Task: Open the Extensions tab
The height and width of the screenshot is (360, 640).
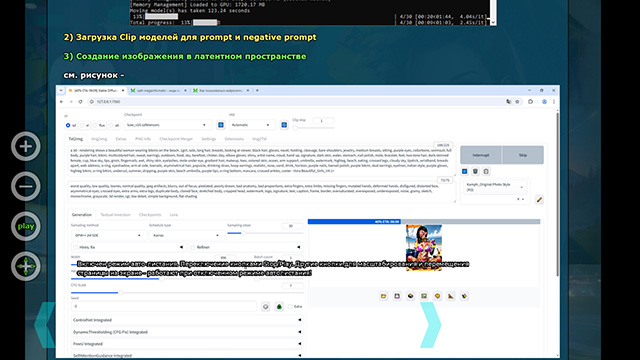Action: click(x=234, y=139)
